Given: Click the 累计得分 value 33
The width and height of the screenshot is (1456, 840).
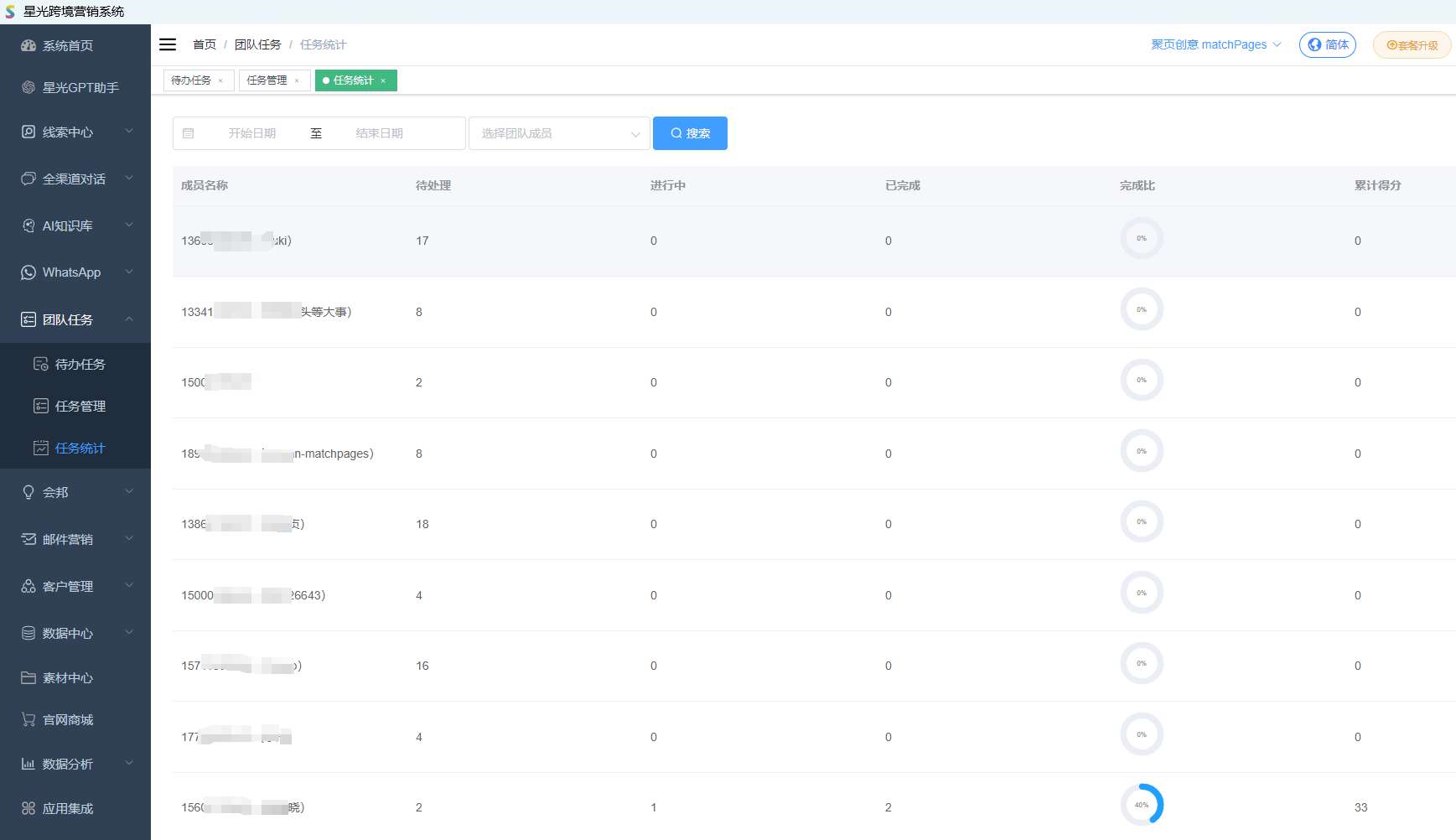Looking at the screenshot, I should pos(1361,807).
